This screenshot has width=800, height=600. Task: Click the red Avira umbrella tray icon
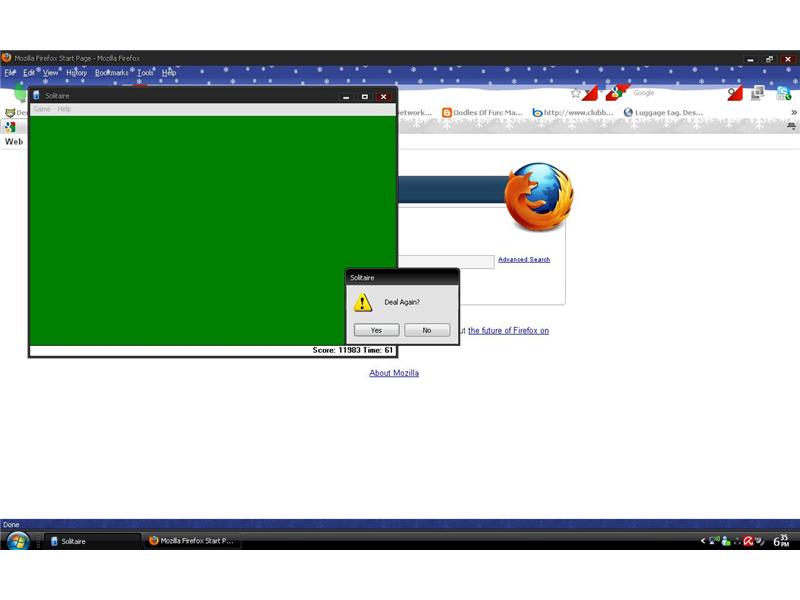click(x=748, y=541)
